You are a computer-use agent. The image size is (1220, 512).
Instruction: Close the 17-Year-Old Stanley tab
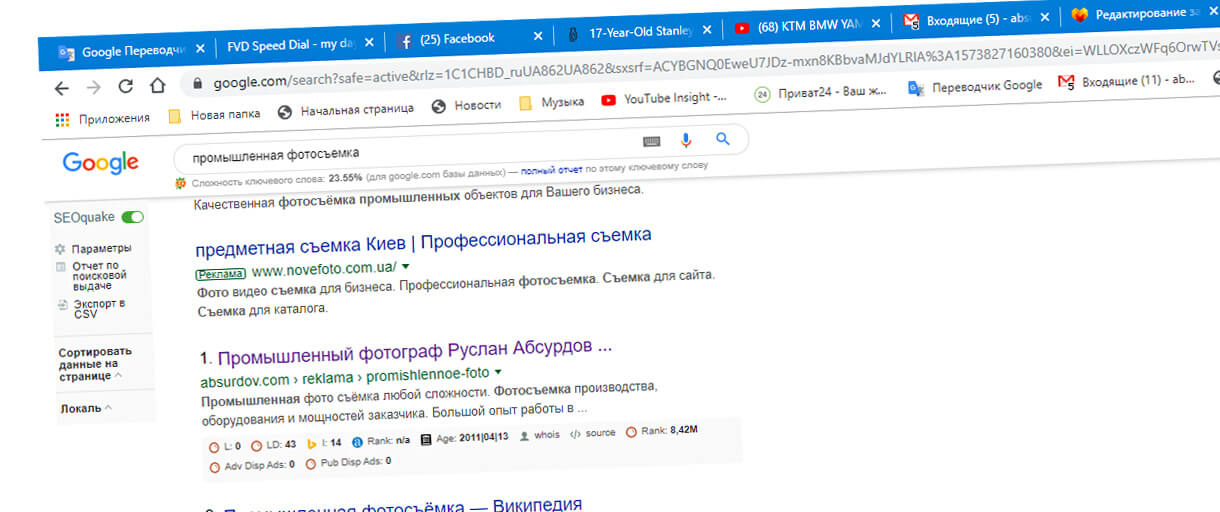click(x=708, y=30)
